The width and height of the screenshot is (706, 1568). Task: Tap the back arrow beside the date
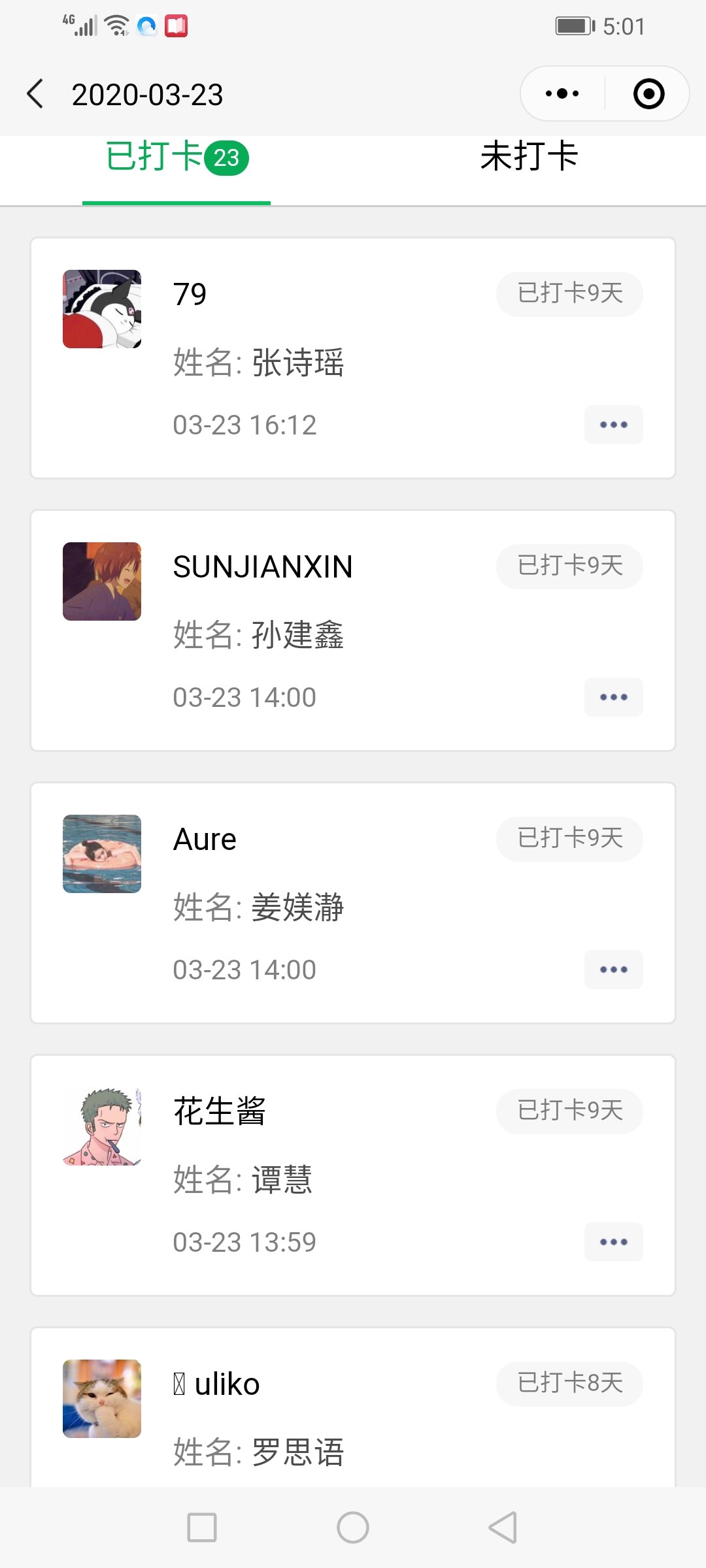click(36, 94)
